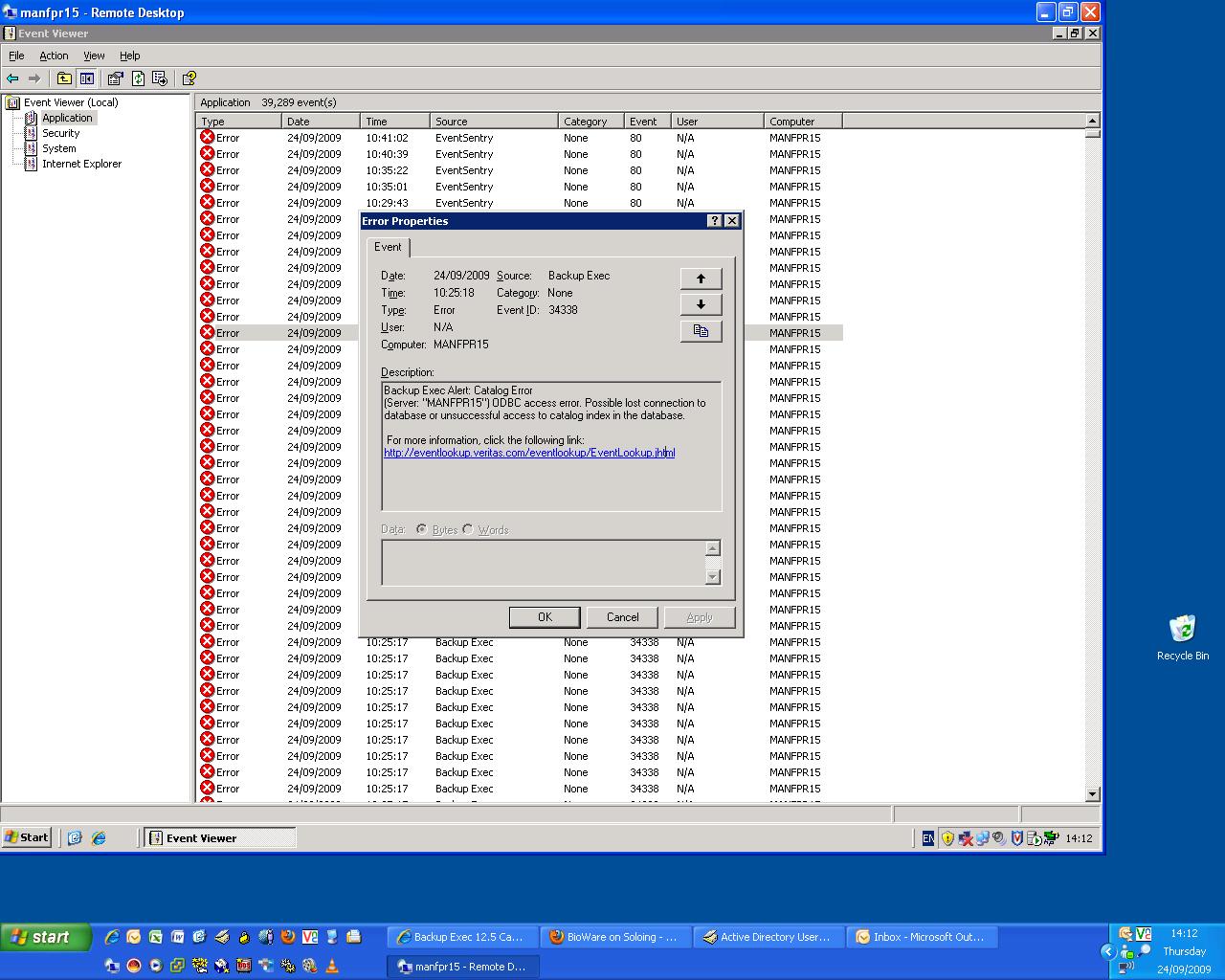Toggle the Show/Hide Console Tree icon
The image size is (1225, 980).
tap(87, 78)
